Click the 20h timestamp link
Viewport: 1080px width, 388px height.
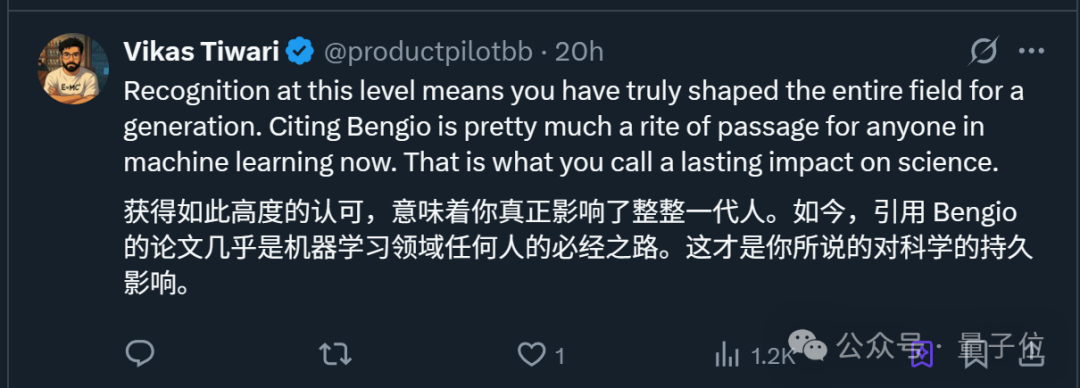click(x=579, y=52)
